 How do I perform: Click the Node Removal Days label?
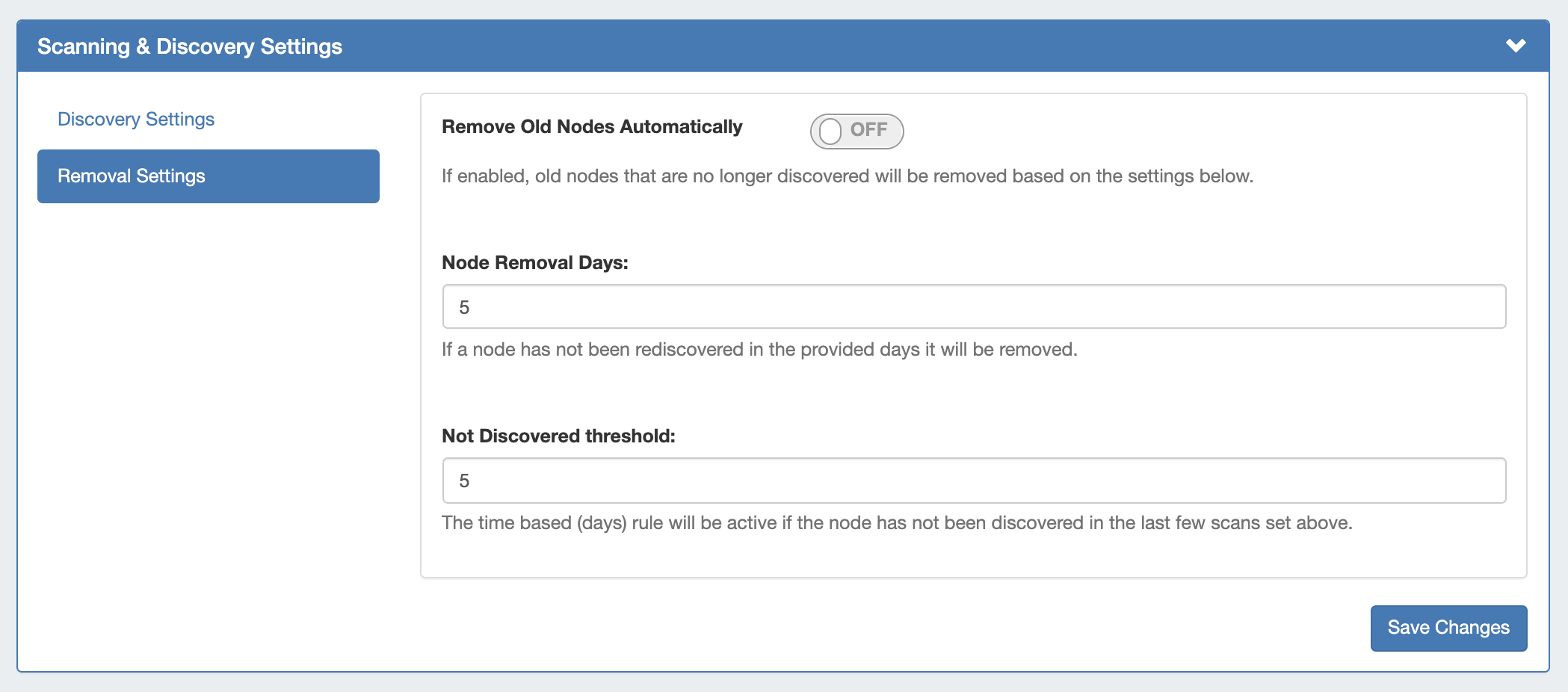[x=535, y=263]
